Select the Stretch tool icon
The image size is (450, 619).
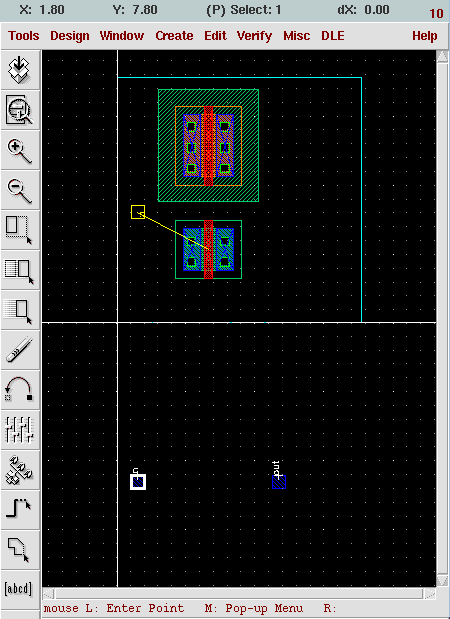tap(19, 231)
